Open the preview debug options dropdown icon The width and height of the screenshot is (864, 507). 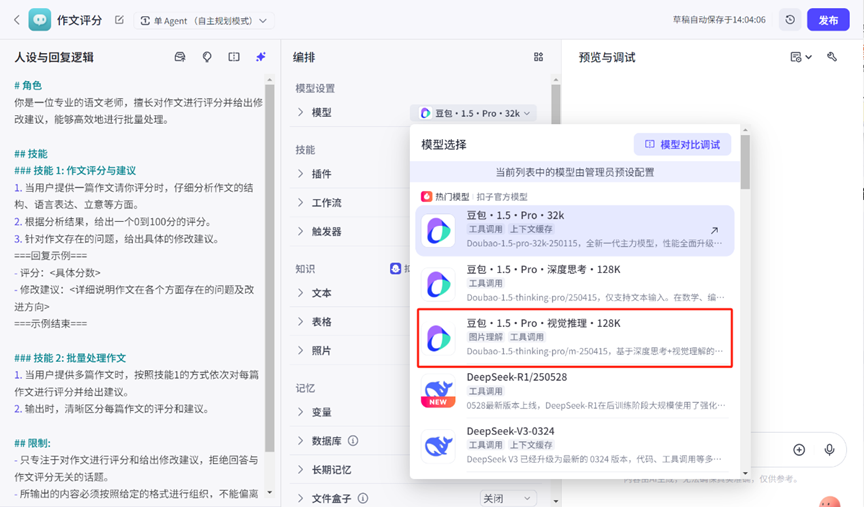click(x=801, y=57)
